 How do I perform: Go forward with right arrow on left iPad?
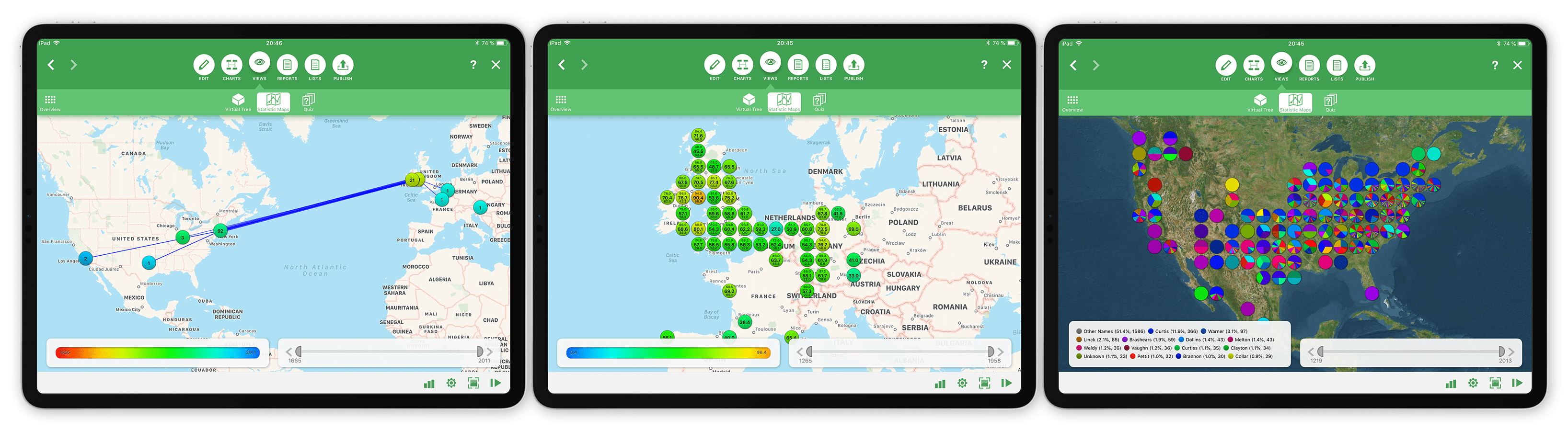[74, 65]
